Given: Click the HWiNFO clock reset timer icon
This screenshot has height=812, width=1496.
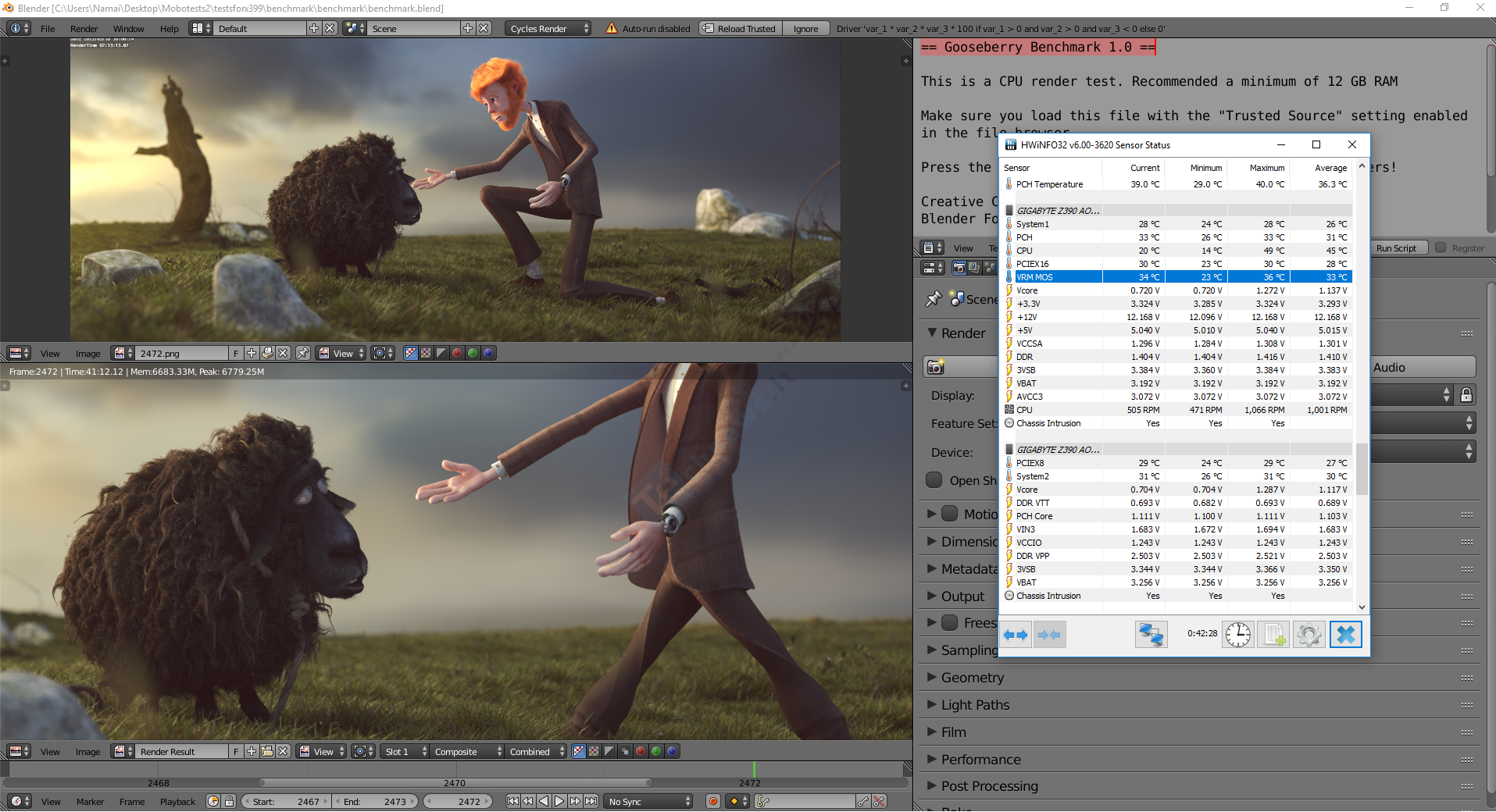Looking at the screenshot, I should pyautogui.click(x=1238, y=635).
